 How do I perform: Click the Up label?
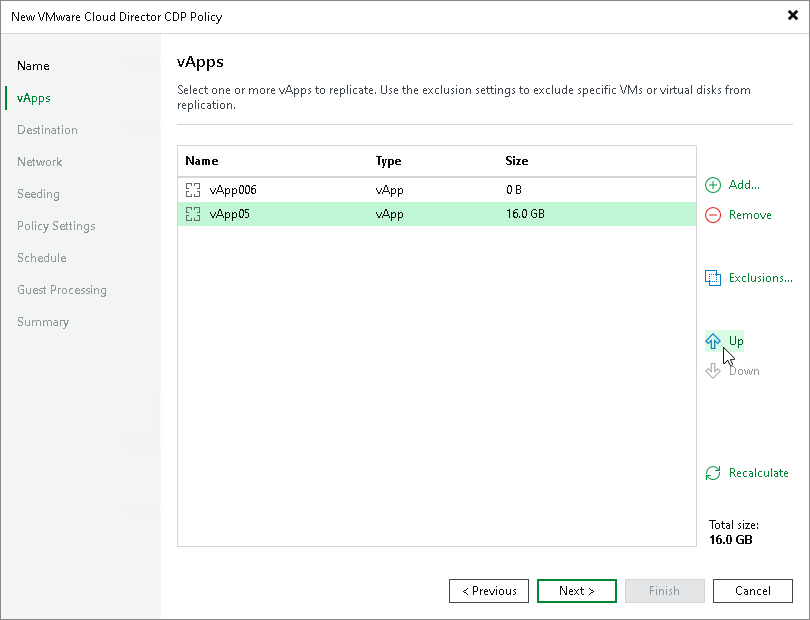pyautogui.click(x=736, y=342)
